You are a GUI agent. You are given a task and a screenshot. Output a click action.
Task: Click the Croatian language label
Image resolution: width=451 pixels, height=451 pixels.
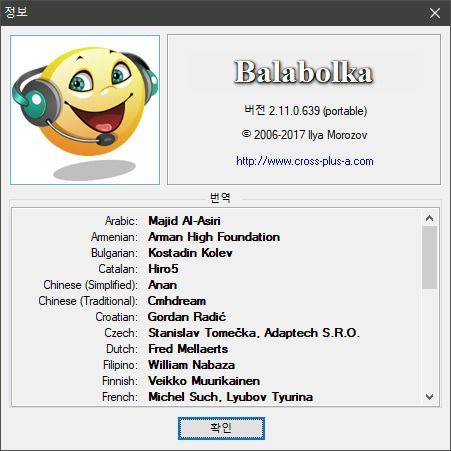click(x=117, y=317)
